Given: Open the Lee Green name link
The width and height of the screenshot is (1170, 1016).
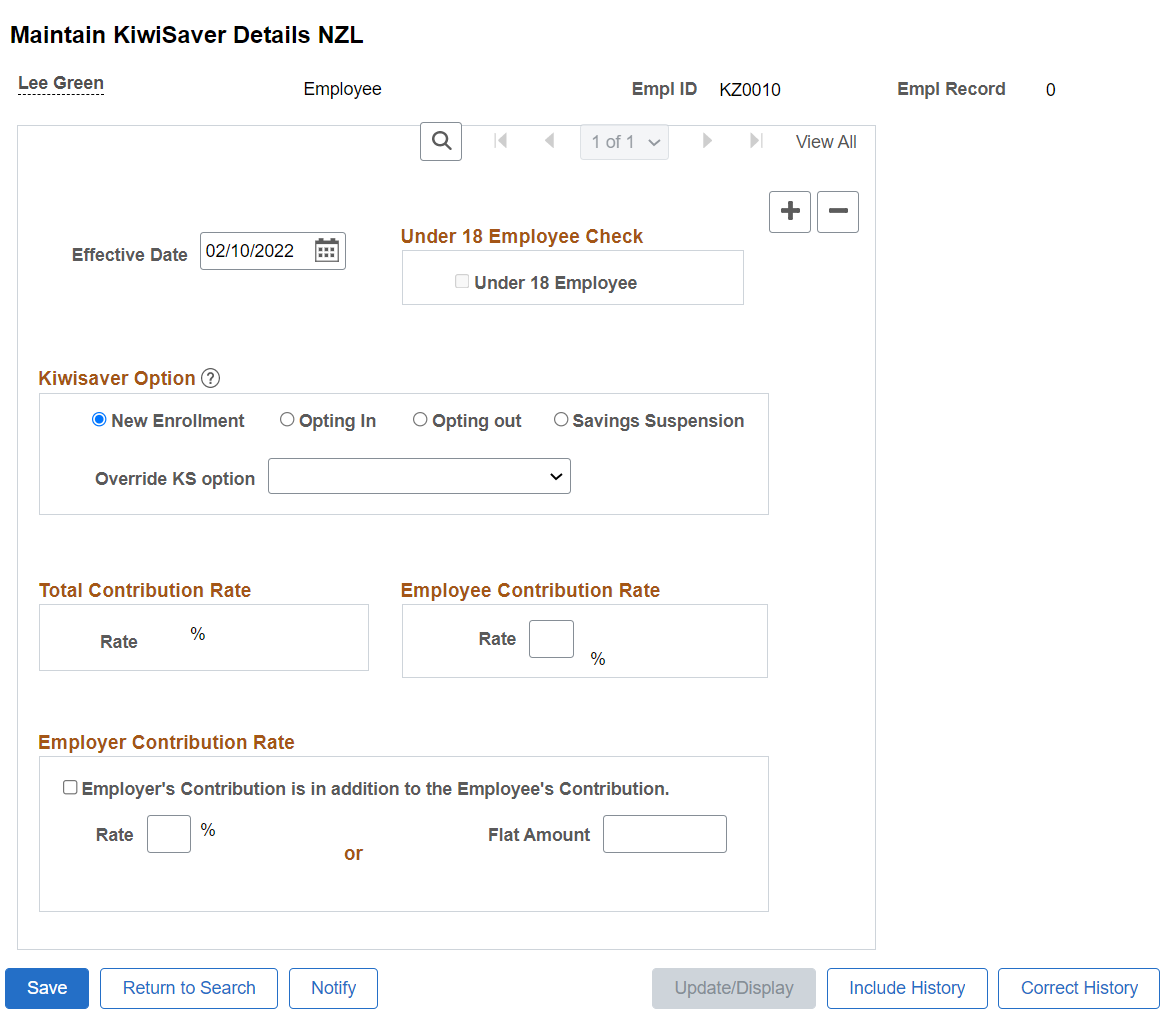Looking at the screenshot, I should pos(61,83).
